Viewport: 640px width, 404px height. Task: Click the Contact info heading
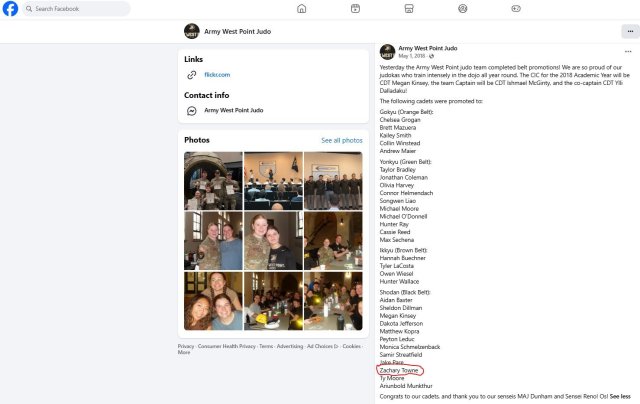click(x=207, y=95)
